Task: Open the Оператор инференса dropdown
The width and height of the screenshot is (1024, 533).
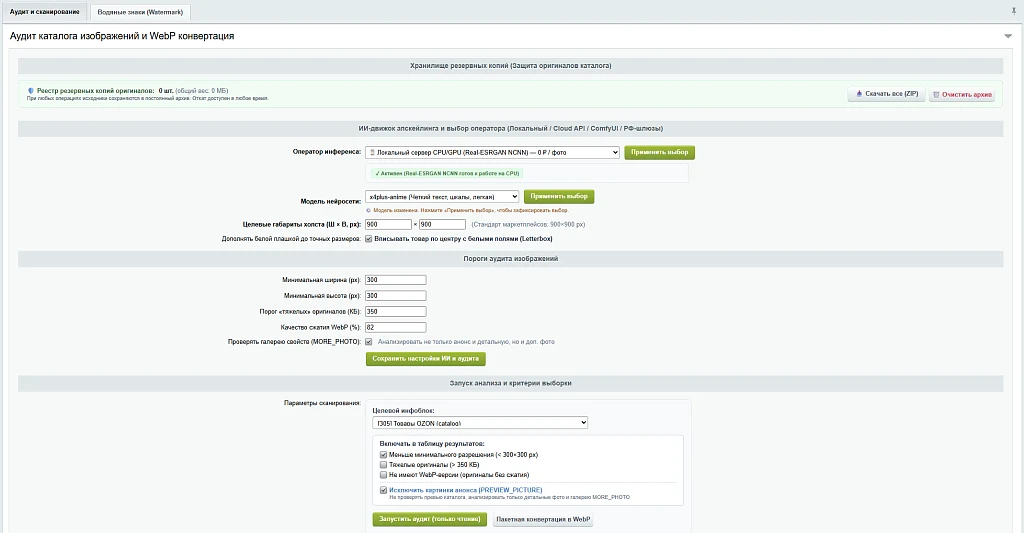Action: point(492,152)
